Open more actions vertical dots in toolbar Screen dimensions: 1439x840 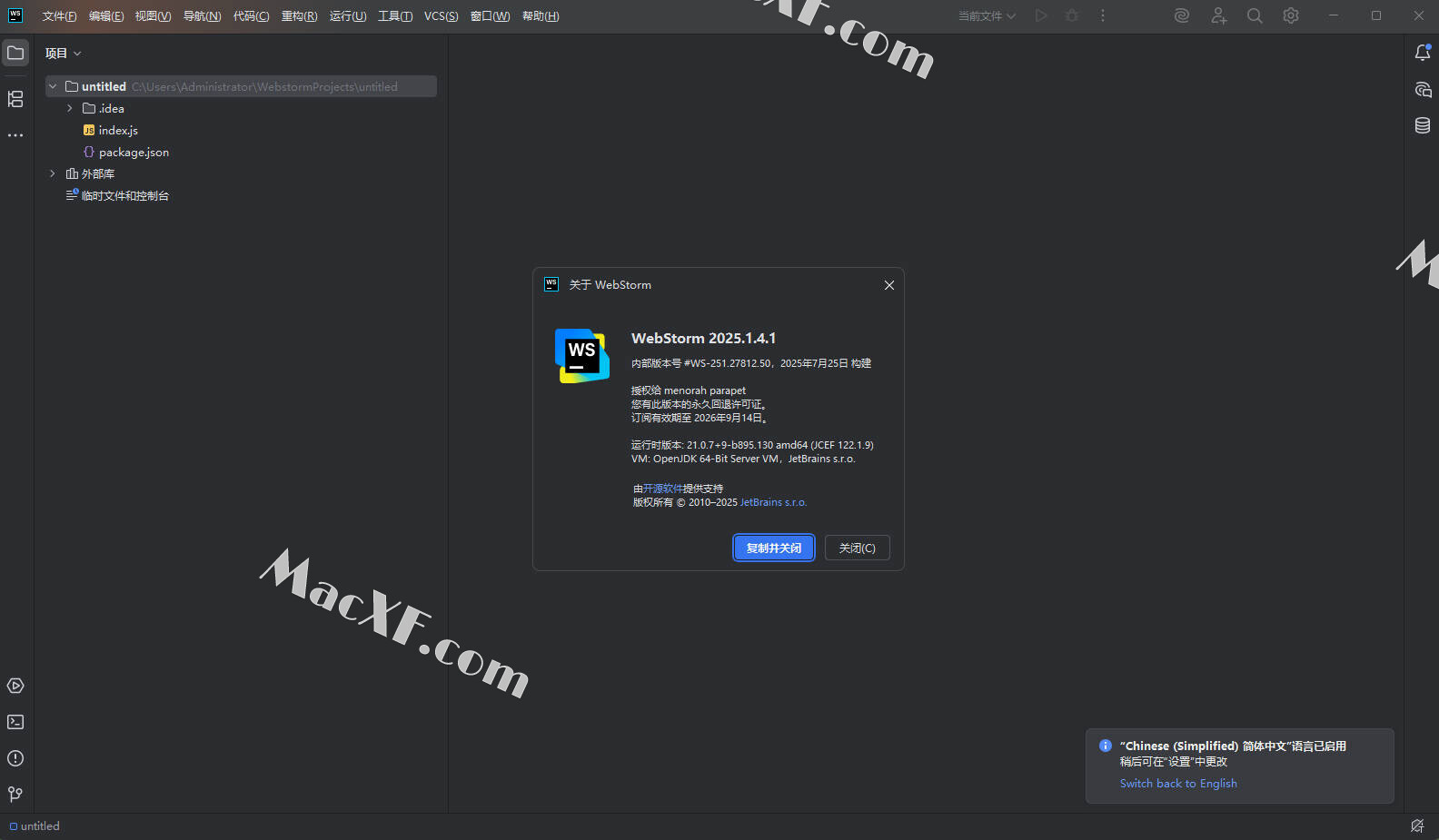pyautogui.click(x=1103, y=15)
